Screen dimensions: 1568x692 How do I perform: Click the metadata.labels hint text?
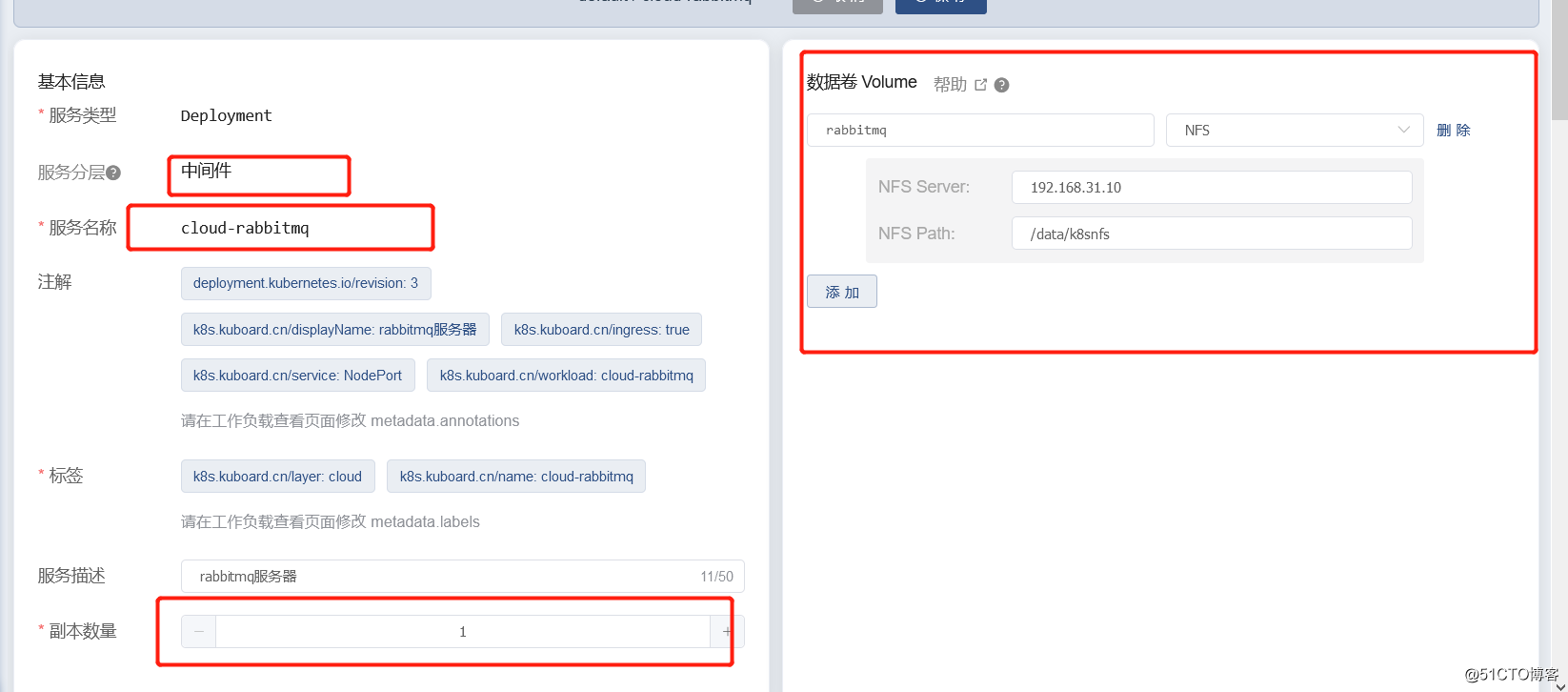tap(331, 521)
